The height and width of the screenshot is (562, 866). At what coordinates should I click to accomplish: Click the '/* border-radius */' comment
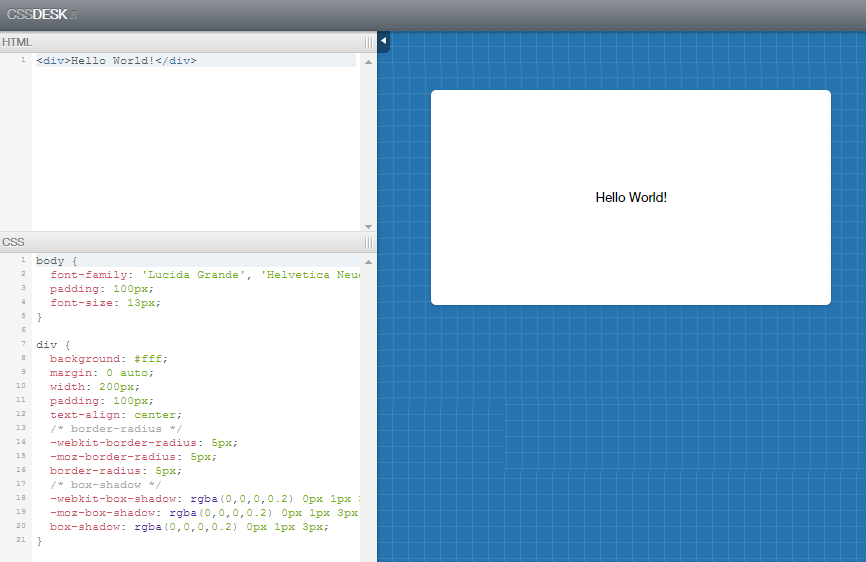[115, 428]
